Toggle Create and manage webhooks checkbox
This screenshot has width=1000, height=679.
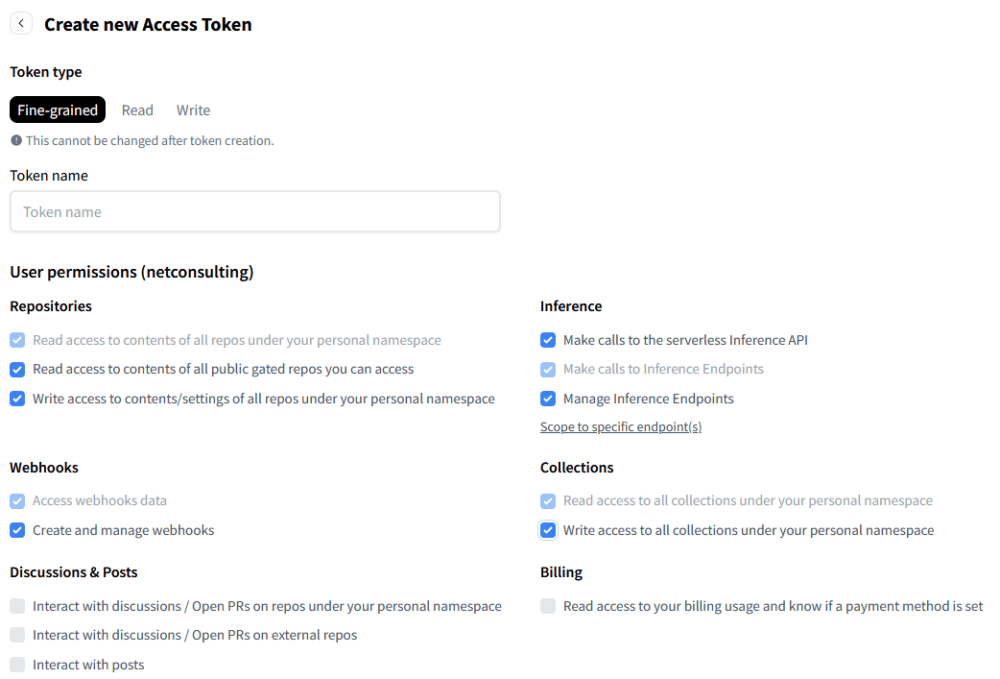coord(18,530)
